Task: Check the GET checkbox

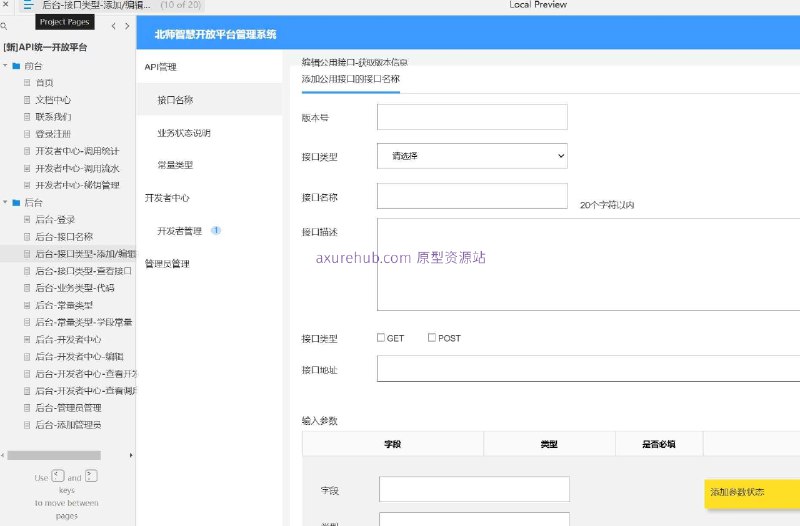Action: click(x=381, y=337)
